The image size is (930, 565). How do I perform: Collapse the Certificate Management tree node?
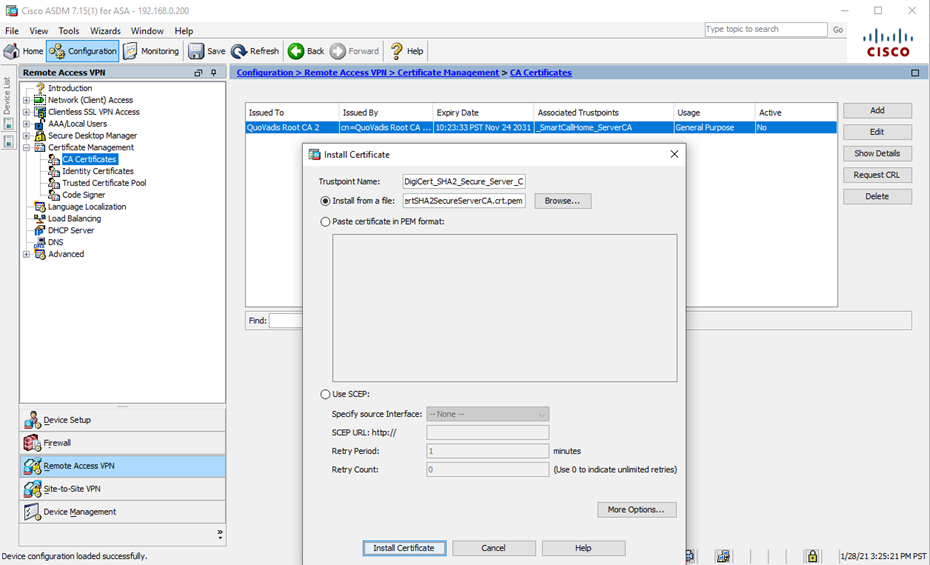26,148
